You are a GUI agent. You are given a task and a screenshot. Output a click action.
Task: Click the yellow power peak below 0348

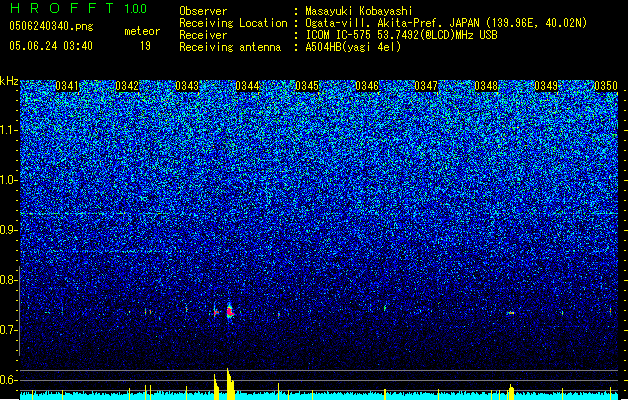511,392
